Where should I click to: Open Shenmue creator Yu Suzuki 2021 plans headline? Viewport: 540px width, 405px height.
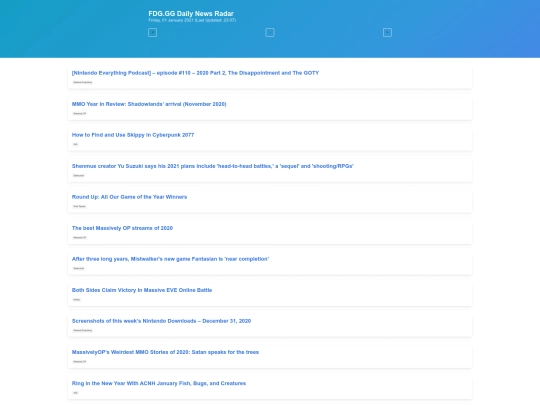pos(213,166)
